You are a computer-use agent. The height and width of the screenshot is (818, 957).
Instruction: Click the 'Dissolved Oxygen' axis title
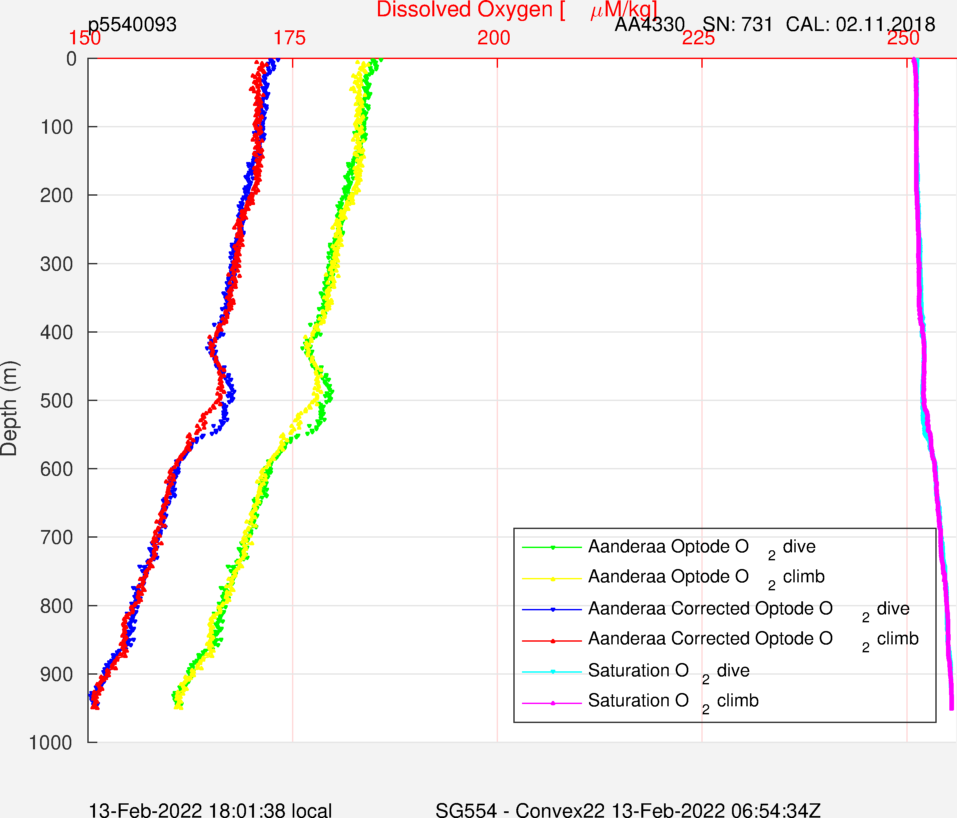517,10
